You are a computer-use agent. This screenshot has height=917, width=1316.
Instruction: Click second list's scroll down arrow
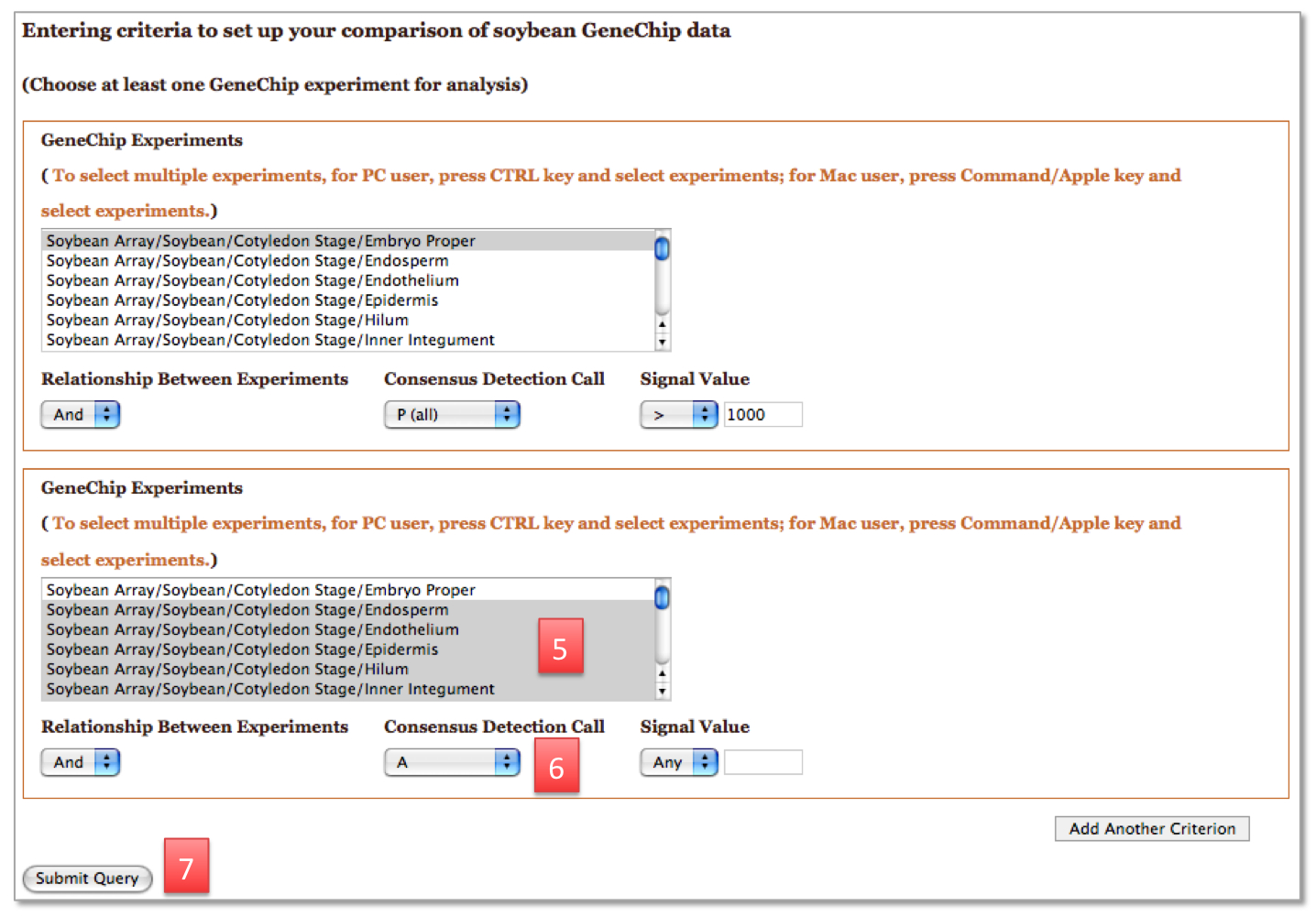point(663,692)
